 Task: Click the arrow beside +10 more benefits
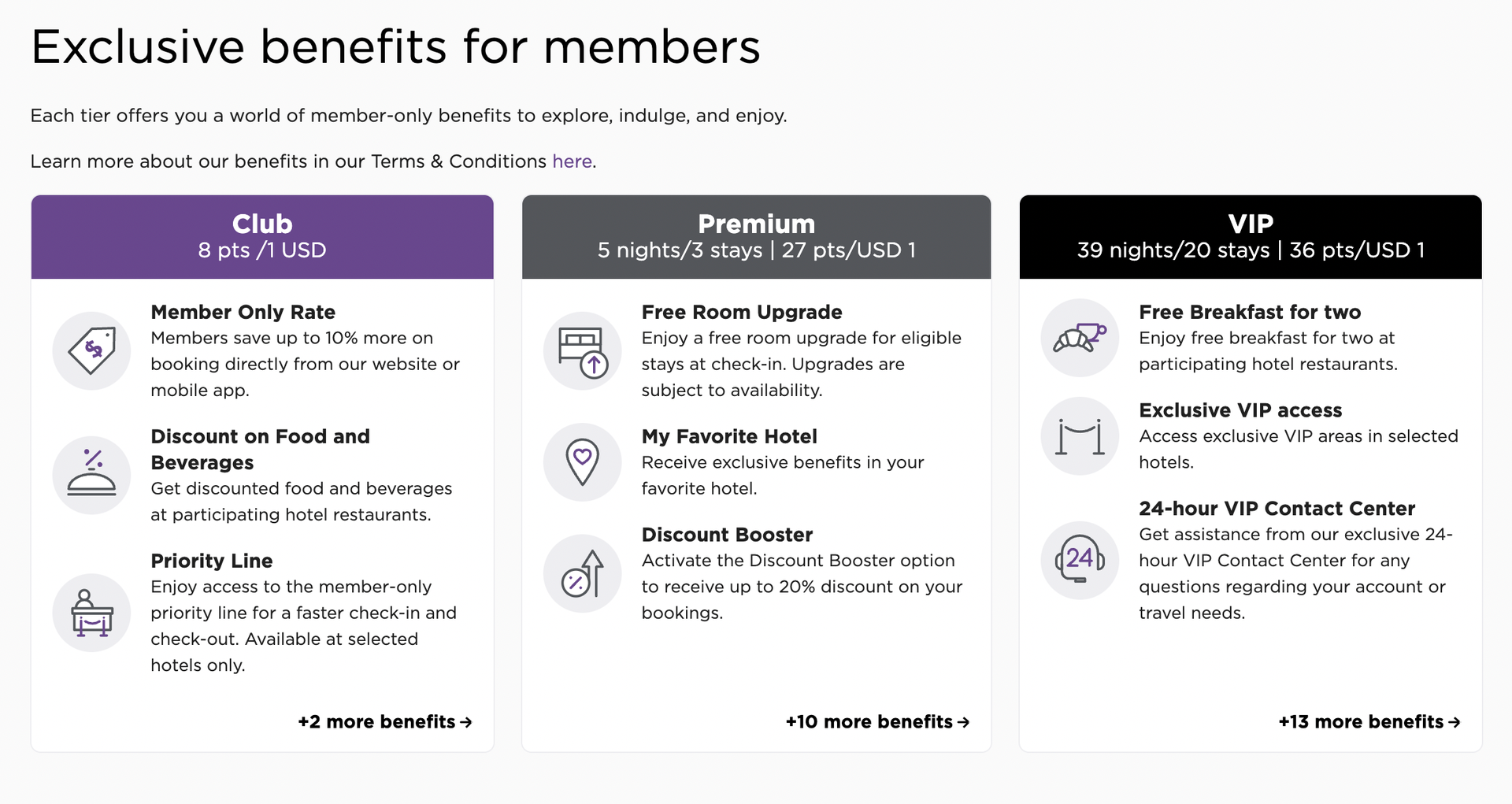[965, 722]
